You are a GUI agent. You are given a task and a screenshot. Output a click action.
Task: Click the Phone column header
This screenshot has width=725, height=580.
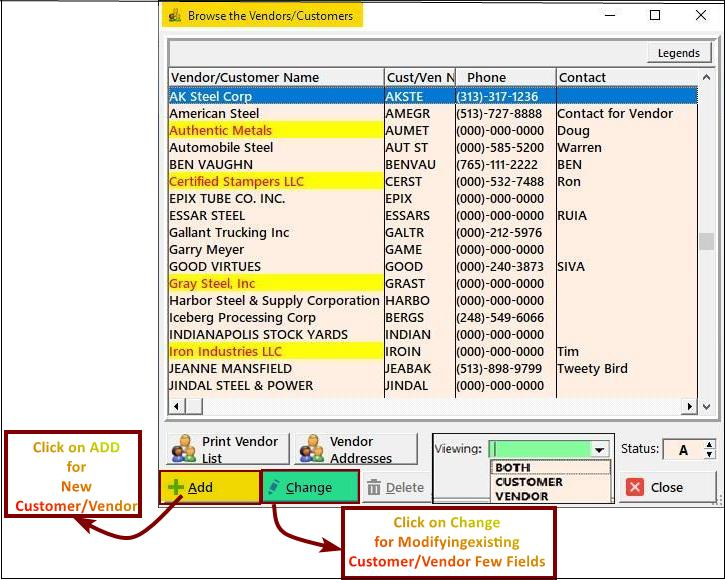tap(506, 77)
